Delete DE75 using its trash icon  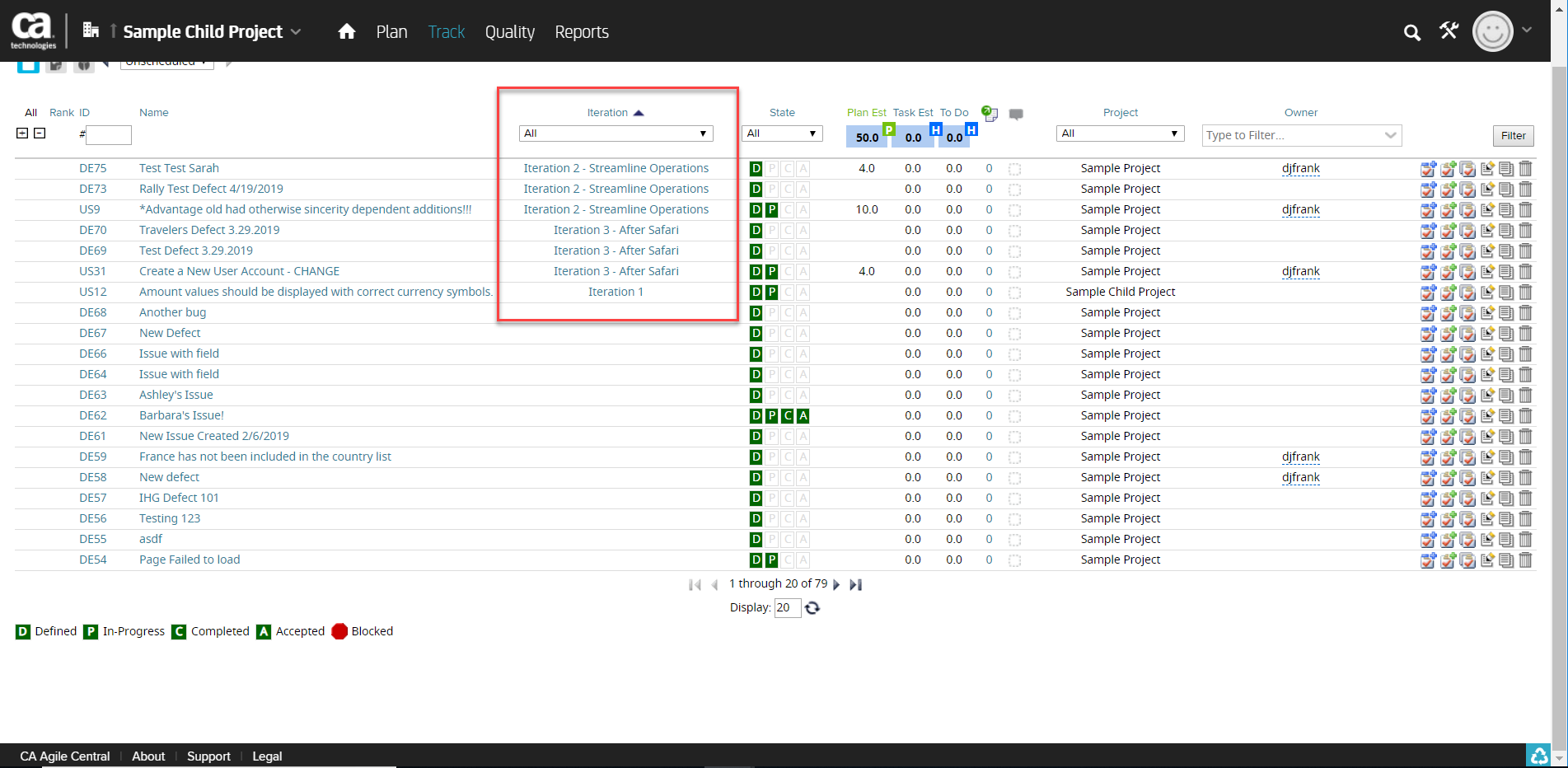[1525, 169]
